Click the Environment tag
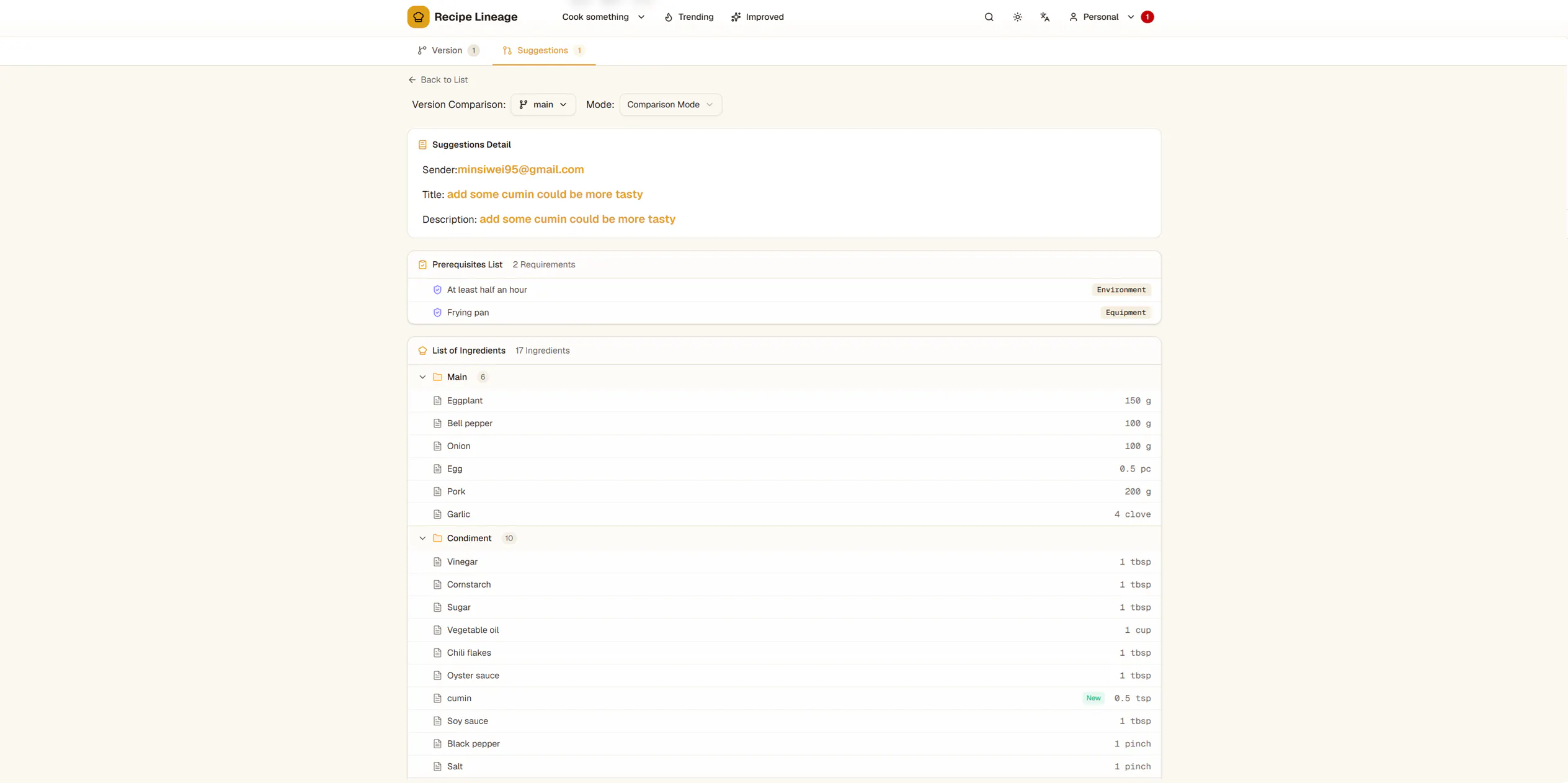The height and width of the screenshot is (783, 1568). click(x=1121, y=290)
